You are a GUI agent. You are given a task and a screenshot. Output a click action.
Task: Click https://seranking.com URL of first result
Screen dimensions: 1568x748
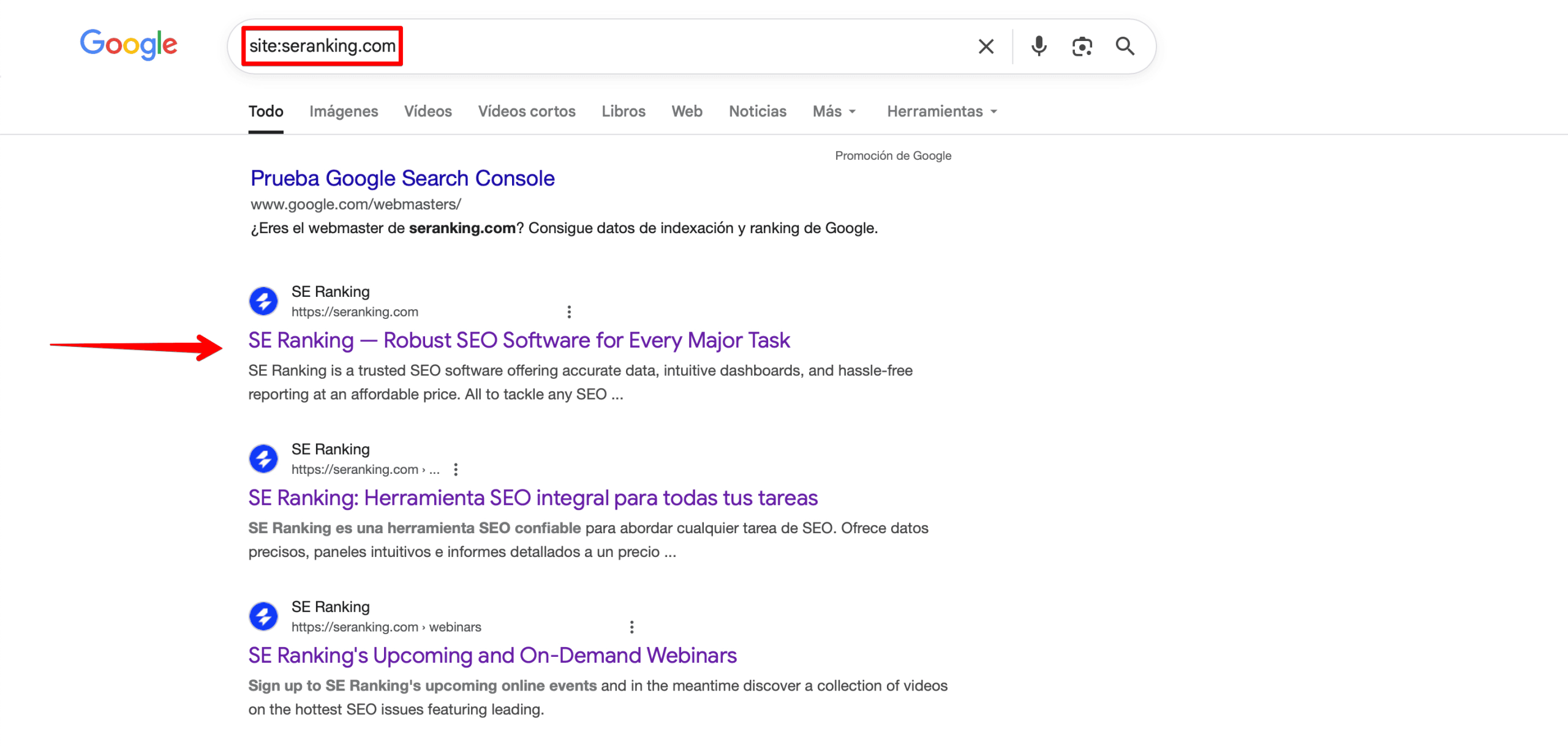[355, 312]
